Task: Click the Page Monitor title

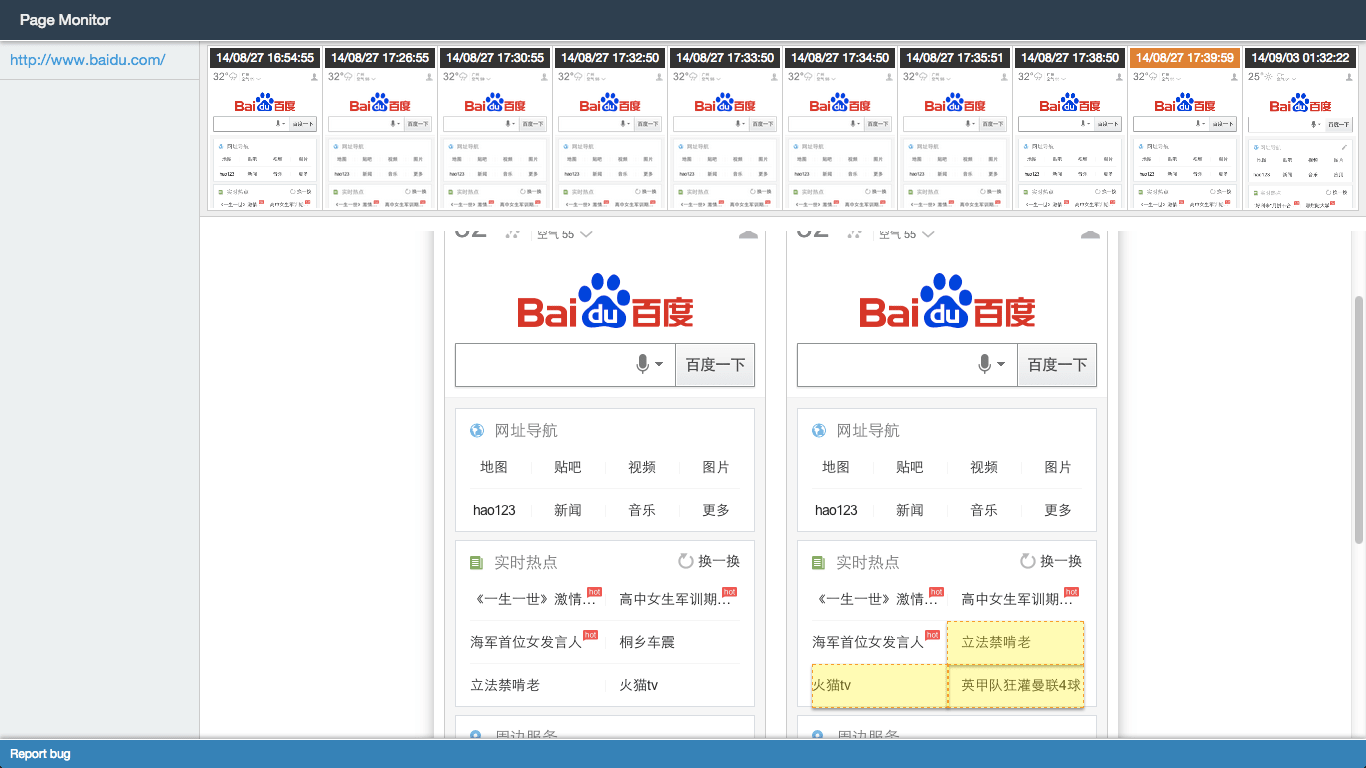Action: click(65, 20)
